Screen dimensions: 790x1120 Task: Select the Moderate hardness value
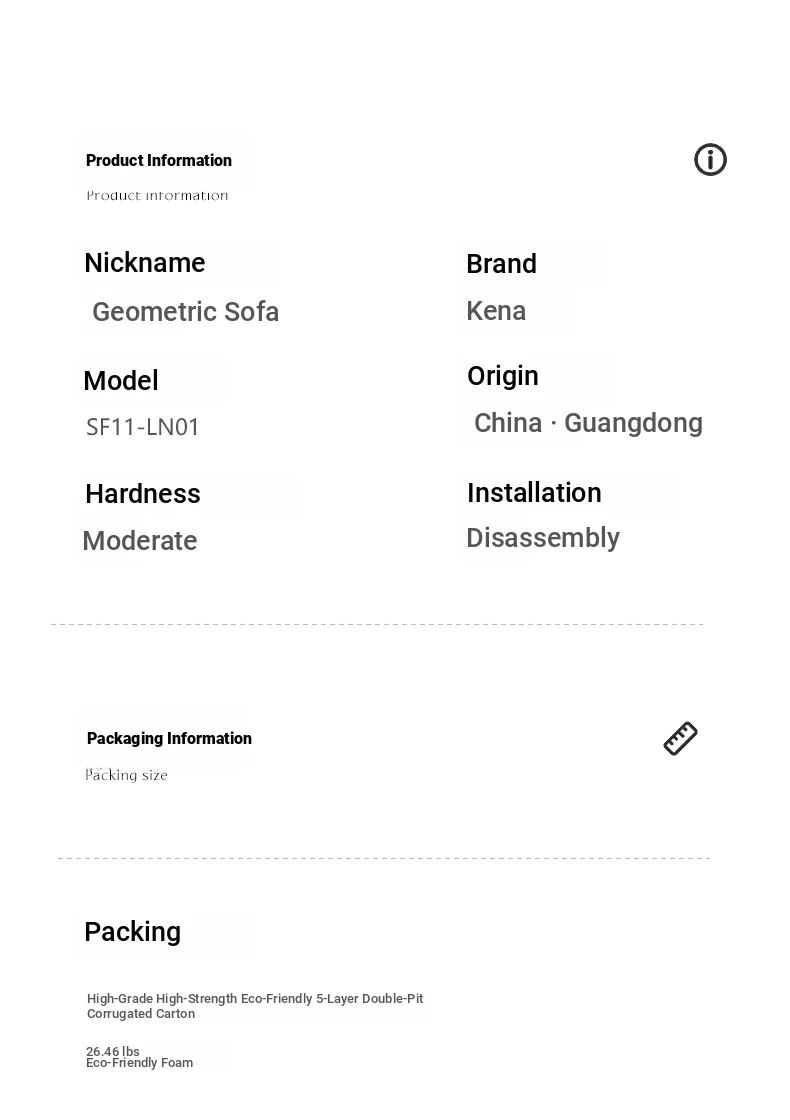click(x=140, y=541)
